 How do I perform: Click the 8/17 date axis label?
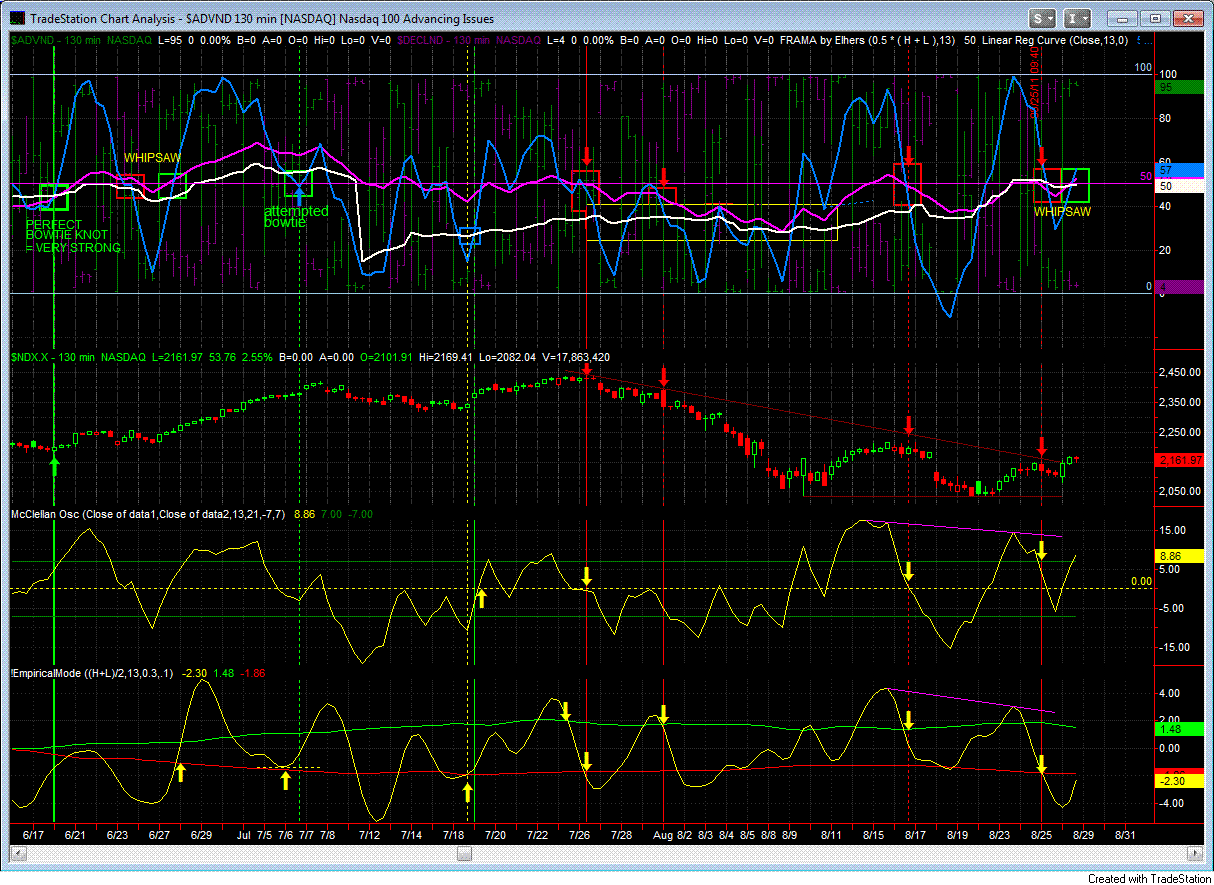click(915, 834)
